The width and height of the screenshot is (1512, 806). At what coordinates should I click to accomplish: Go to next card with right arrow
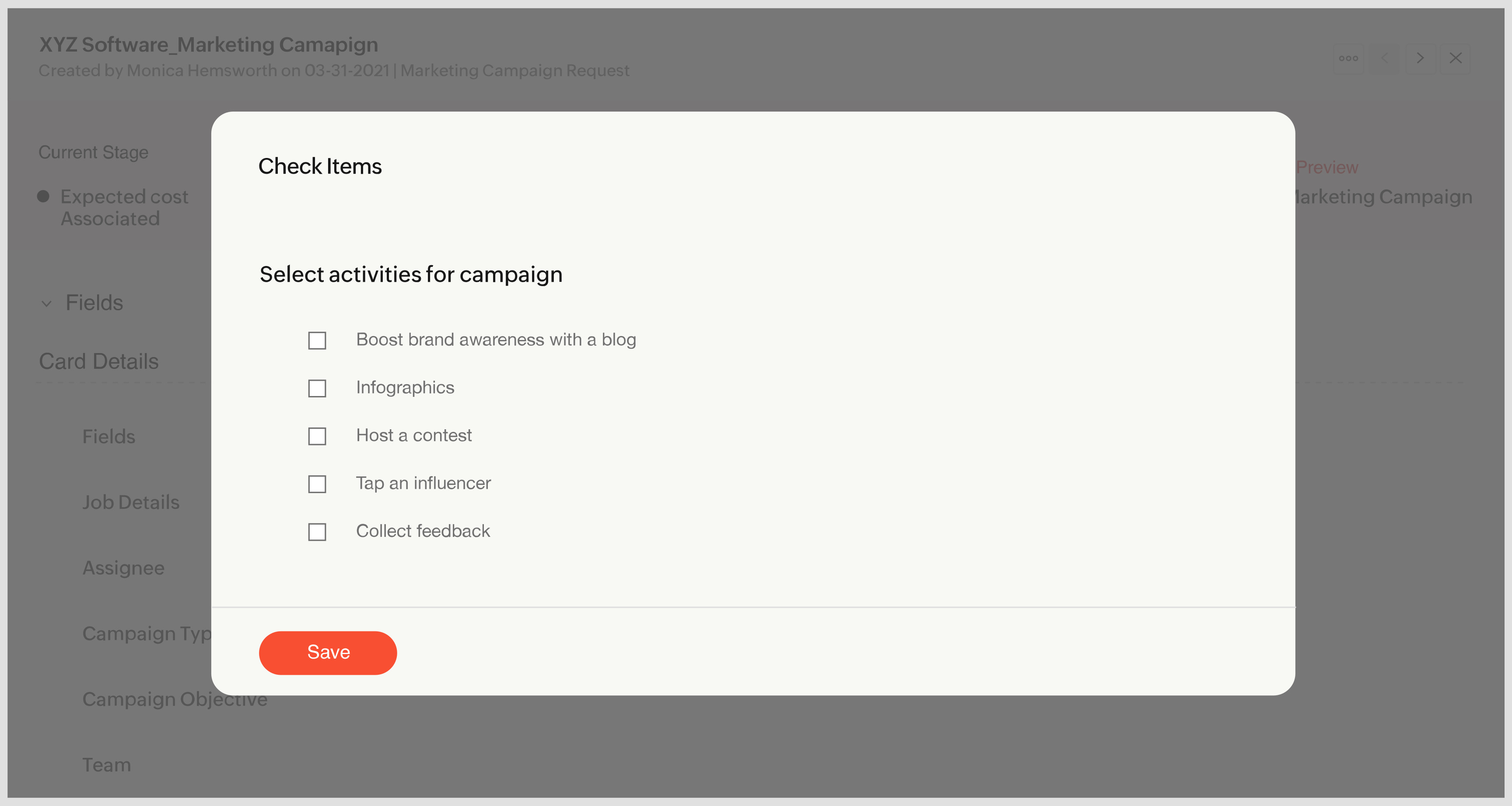[x=1420, y=58]
